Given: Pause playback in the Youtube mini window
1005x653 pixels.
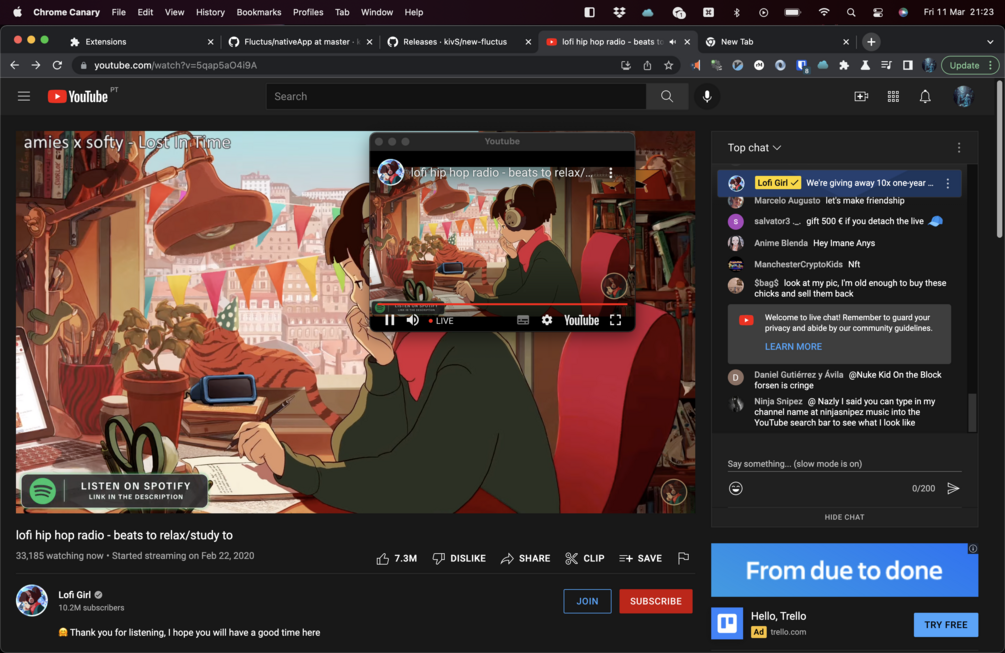Looking at the screenshot, I should click(x=390, y=320).
